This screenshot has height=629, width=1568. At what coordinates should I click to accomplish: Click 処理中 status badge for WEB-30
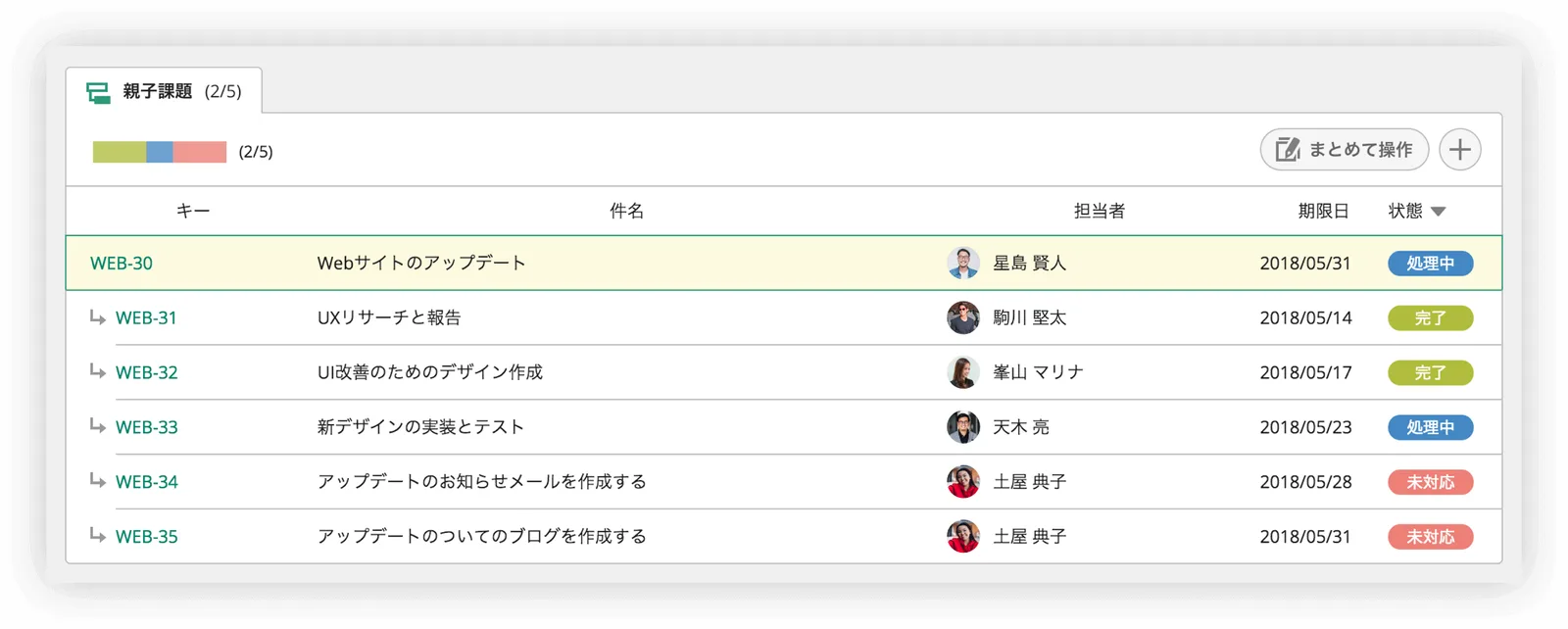point(1430,264)
